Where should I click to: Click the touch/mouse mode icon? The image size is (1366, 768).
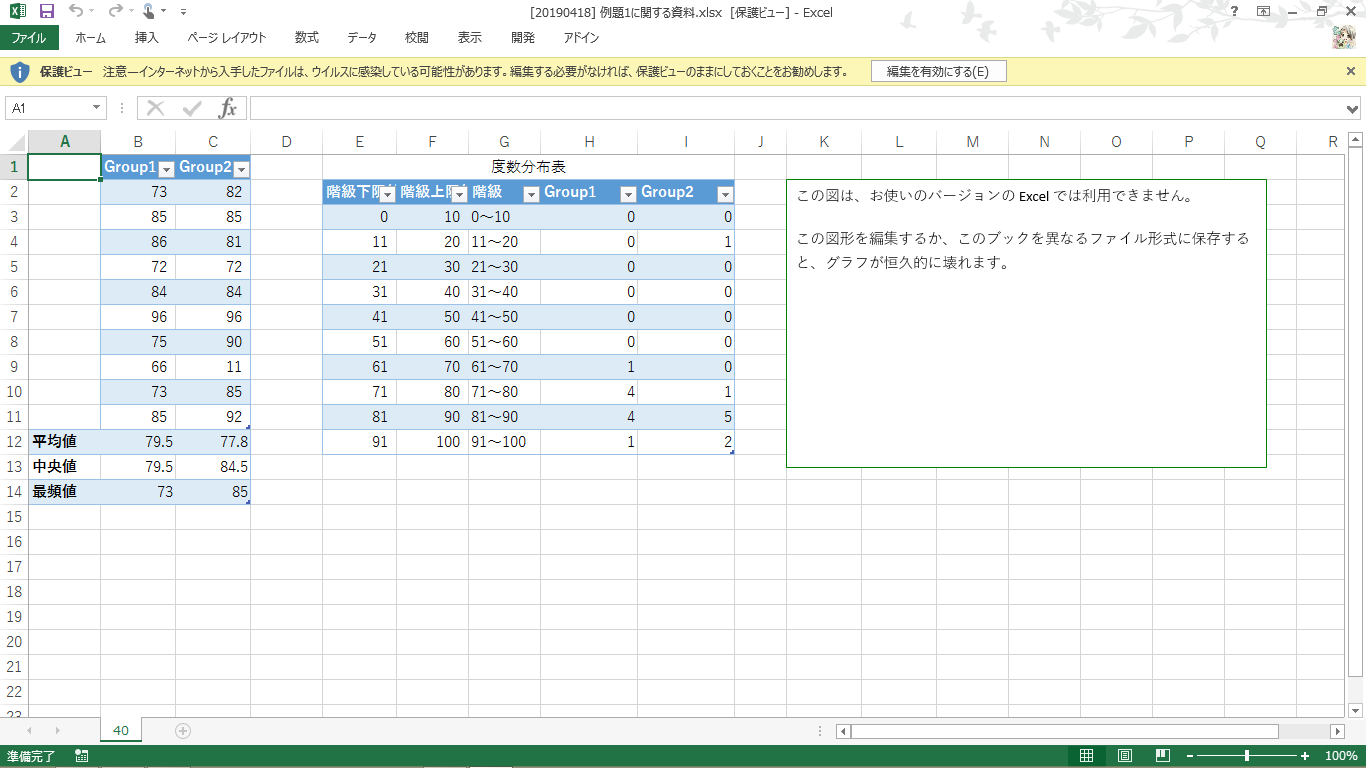[x=149, y=12]
